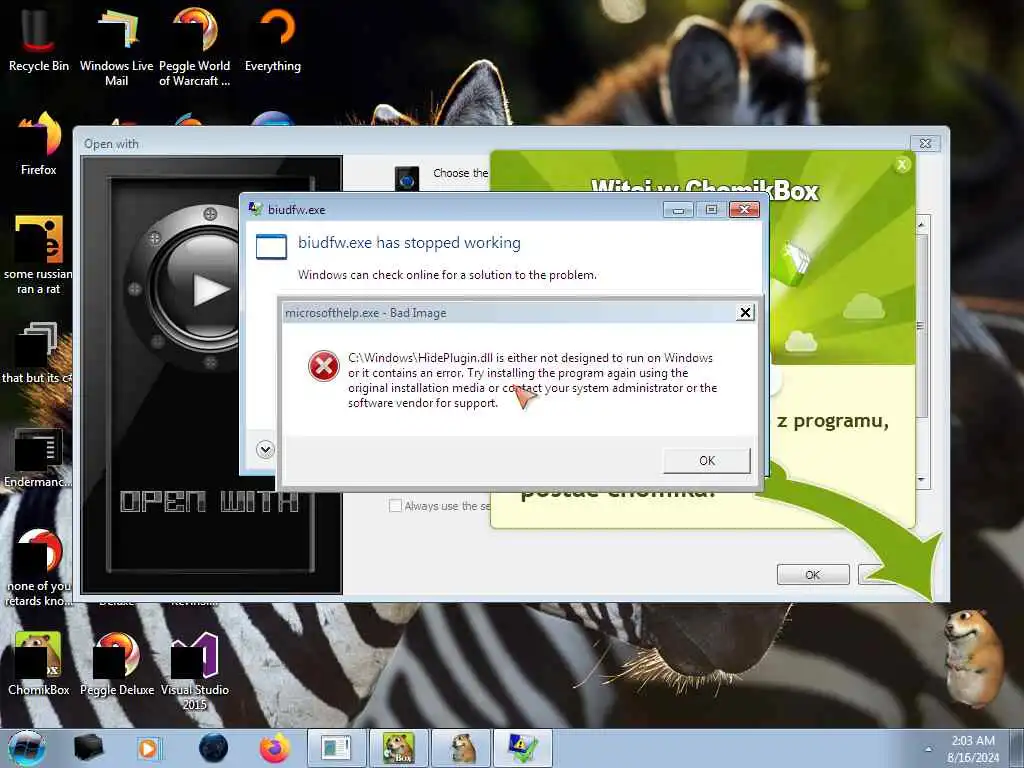This screenshot has width=1024, height=768.
Task: Close the ChomikBox welcome popup
Action: click(902, 165)
